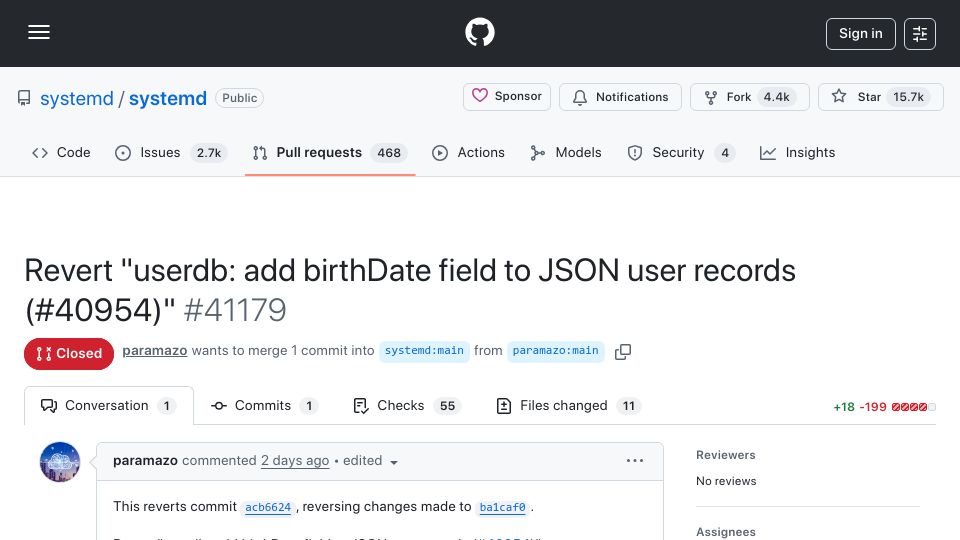This screenshot has width=960, height=540.
Task: Copy the head branch name icon
Action: [623, 351]
